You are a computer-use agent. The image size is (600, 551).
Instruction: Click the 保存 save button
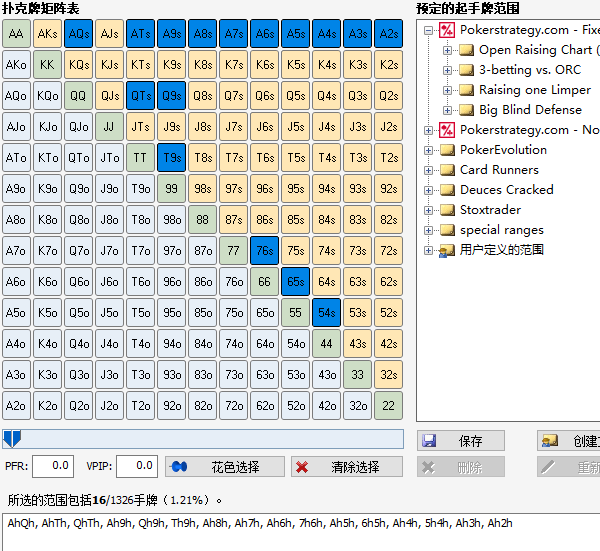[x=461, y=441]
